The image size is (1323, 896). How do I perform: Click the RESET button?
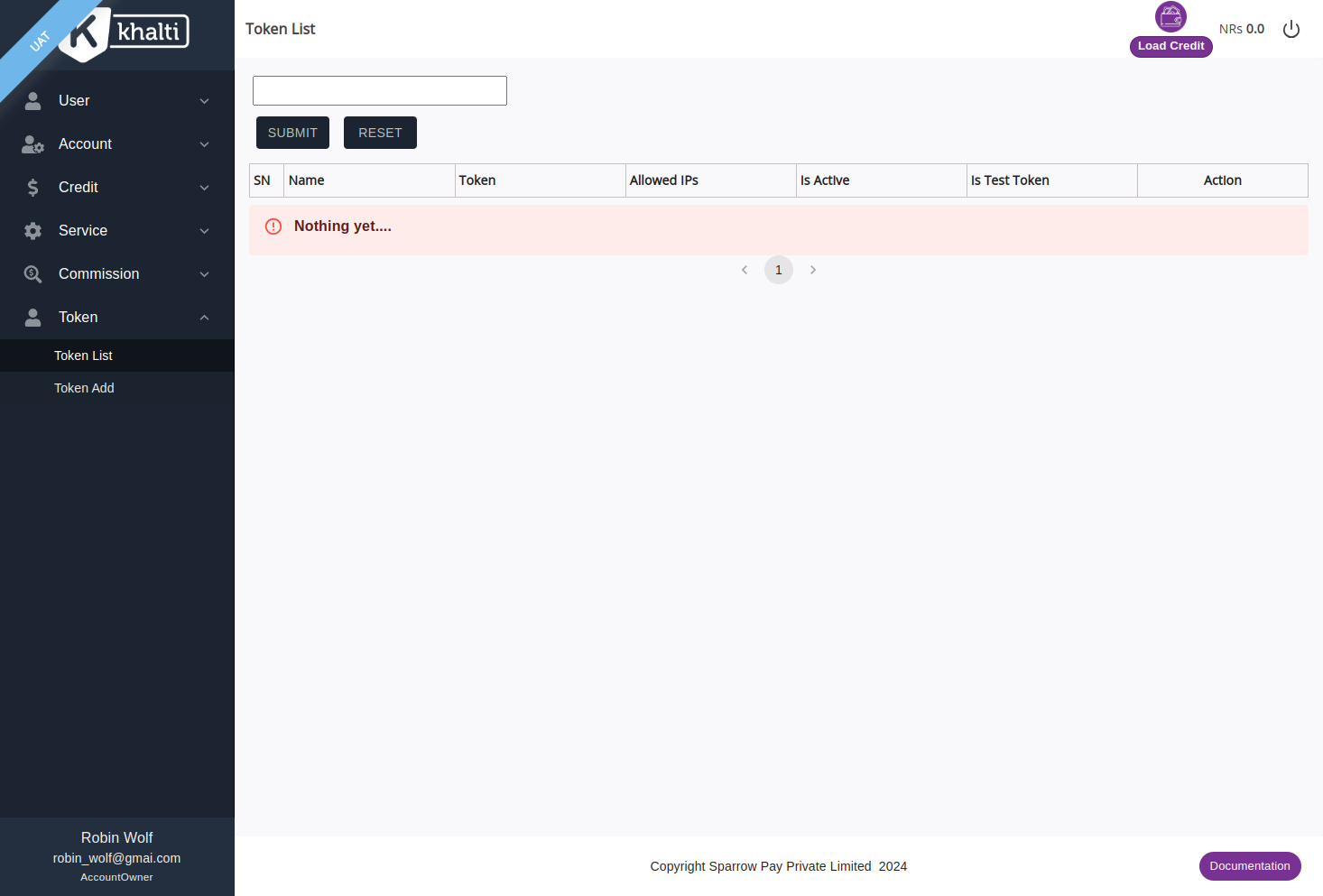click(x=380, y=133)
